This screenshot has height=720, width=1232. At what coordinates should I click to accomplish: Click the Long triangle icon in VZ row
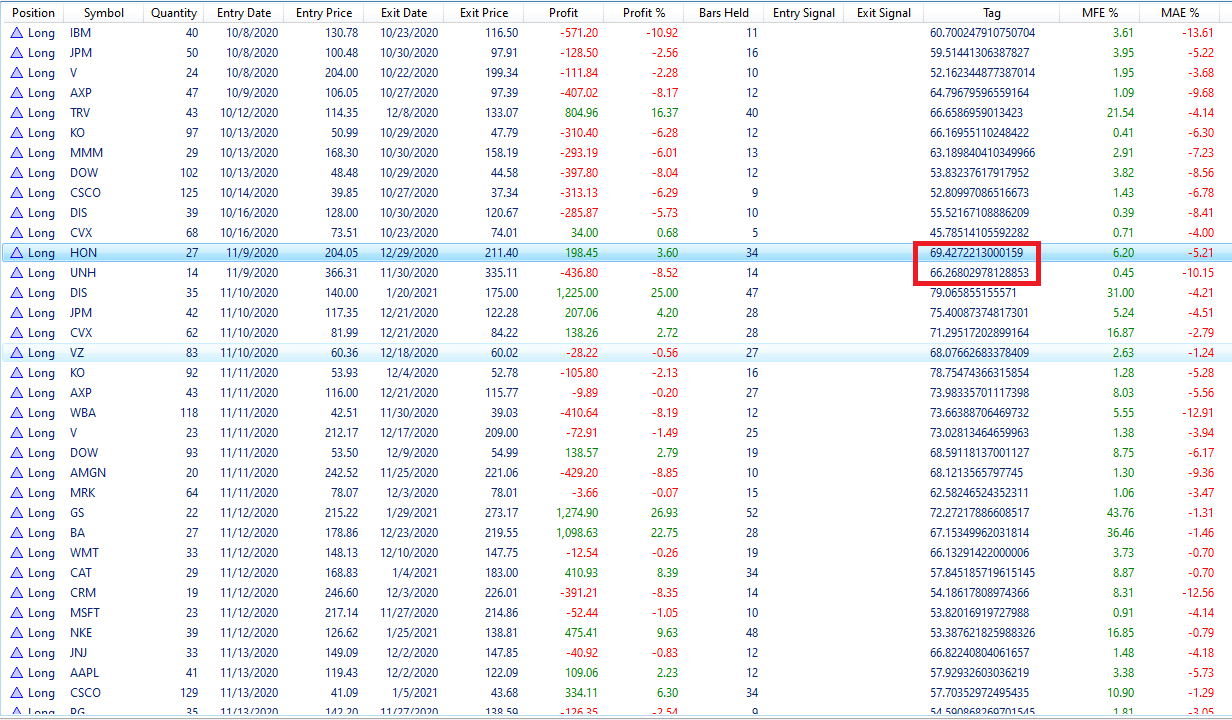coord(16,353)
